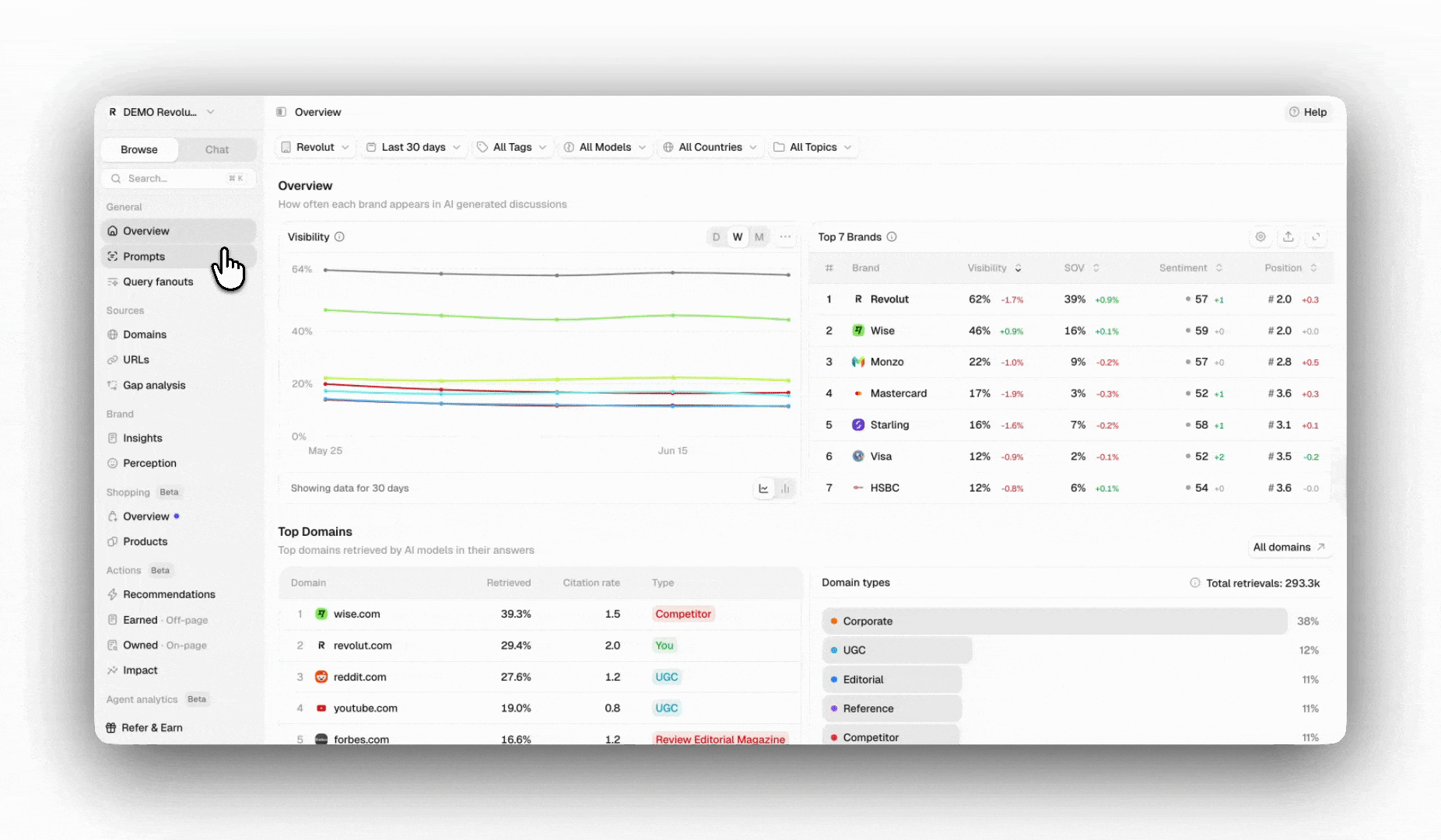The image size is (1441, 840).
Task: Open Owned On-page actions
Action: pyautogui.click(x=179, y=646)
